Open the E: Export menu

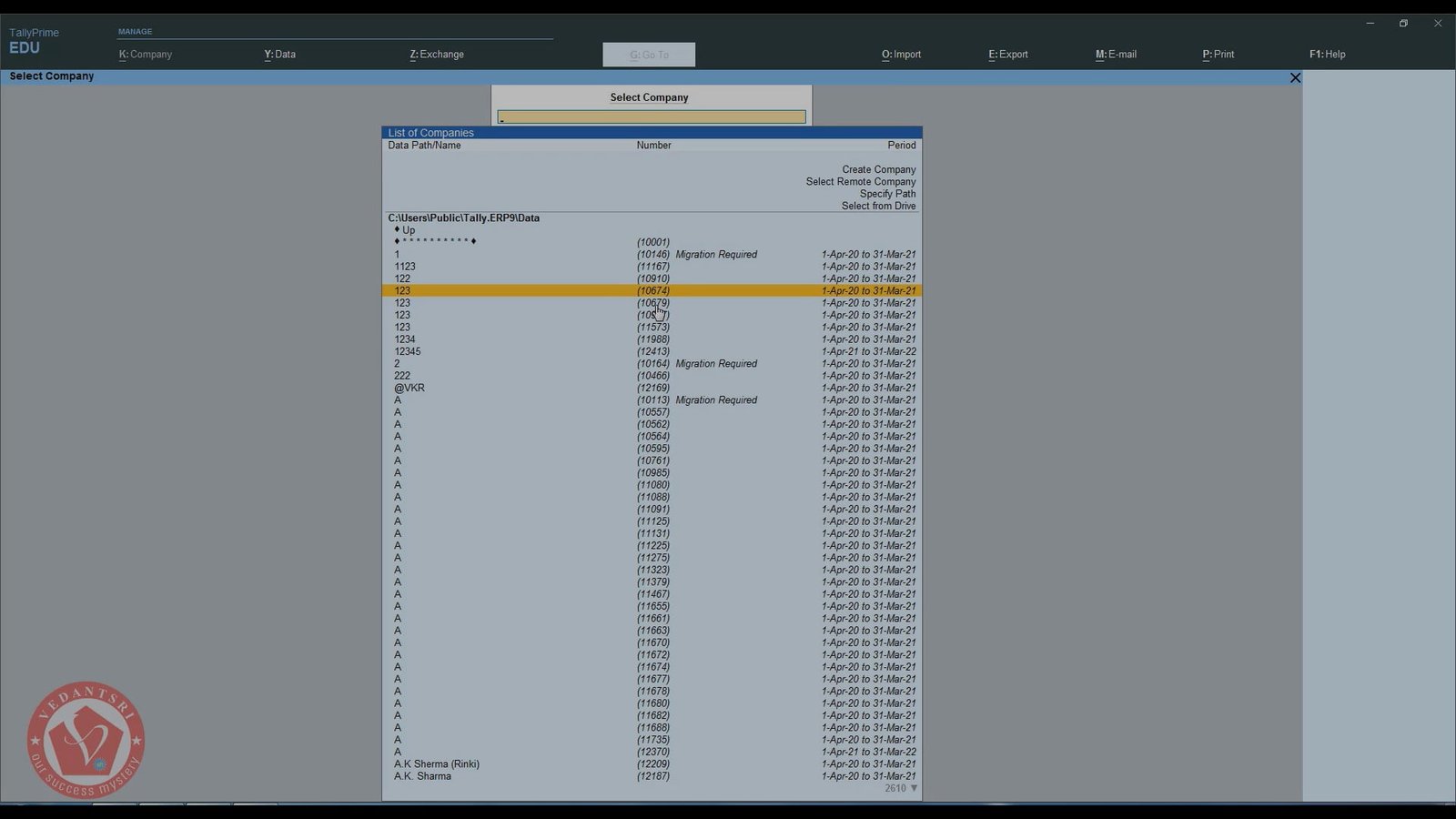[x=1008, y=55]
